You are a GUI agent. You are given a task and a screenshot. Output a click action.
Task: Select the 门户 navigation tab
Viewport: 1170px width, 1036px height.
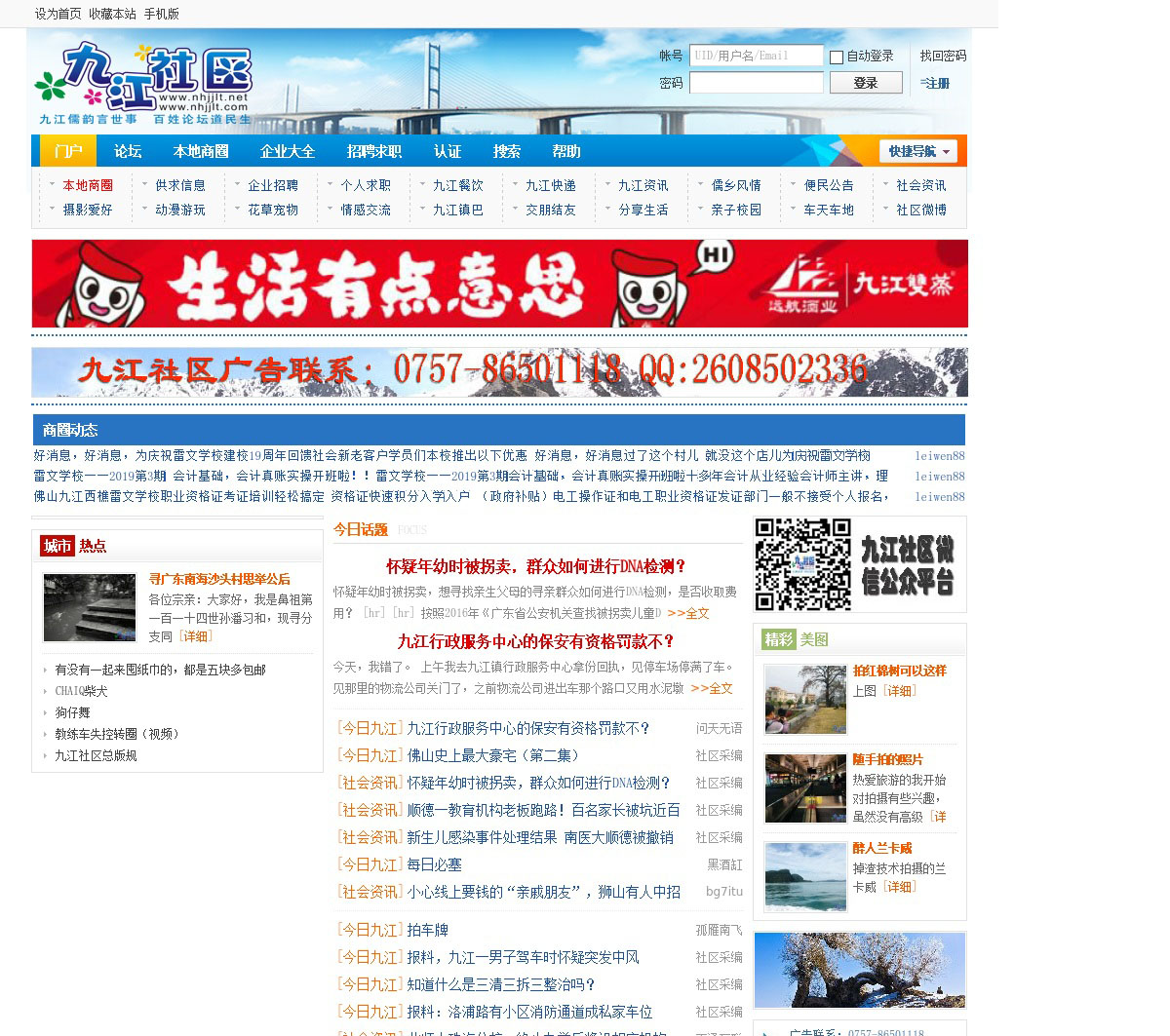click(68, 151)
